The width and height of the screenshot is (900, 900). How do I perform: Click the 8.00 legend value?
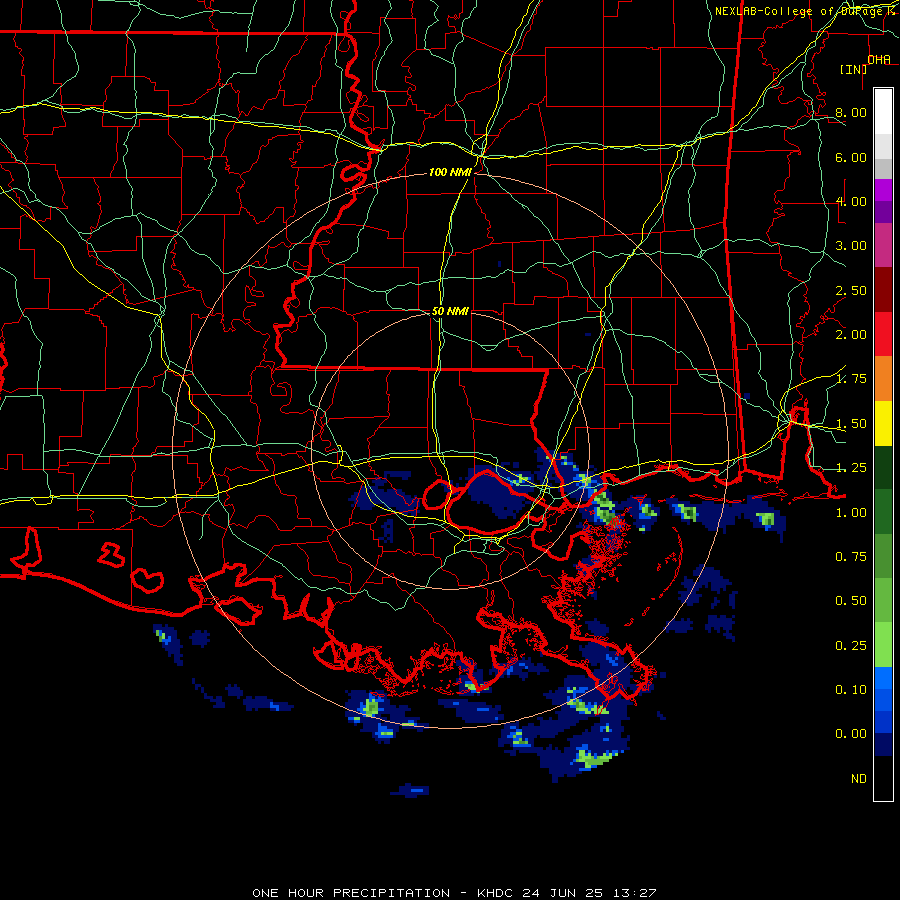point(851,112)
